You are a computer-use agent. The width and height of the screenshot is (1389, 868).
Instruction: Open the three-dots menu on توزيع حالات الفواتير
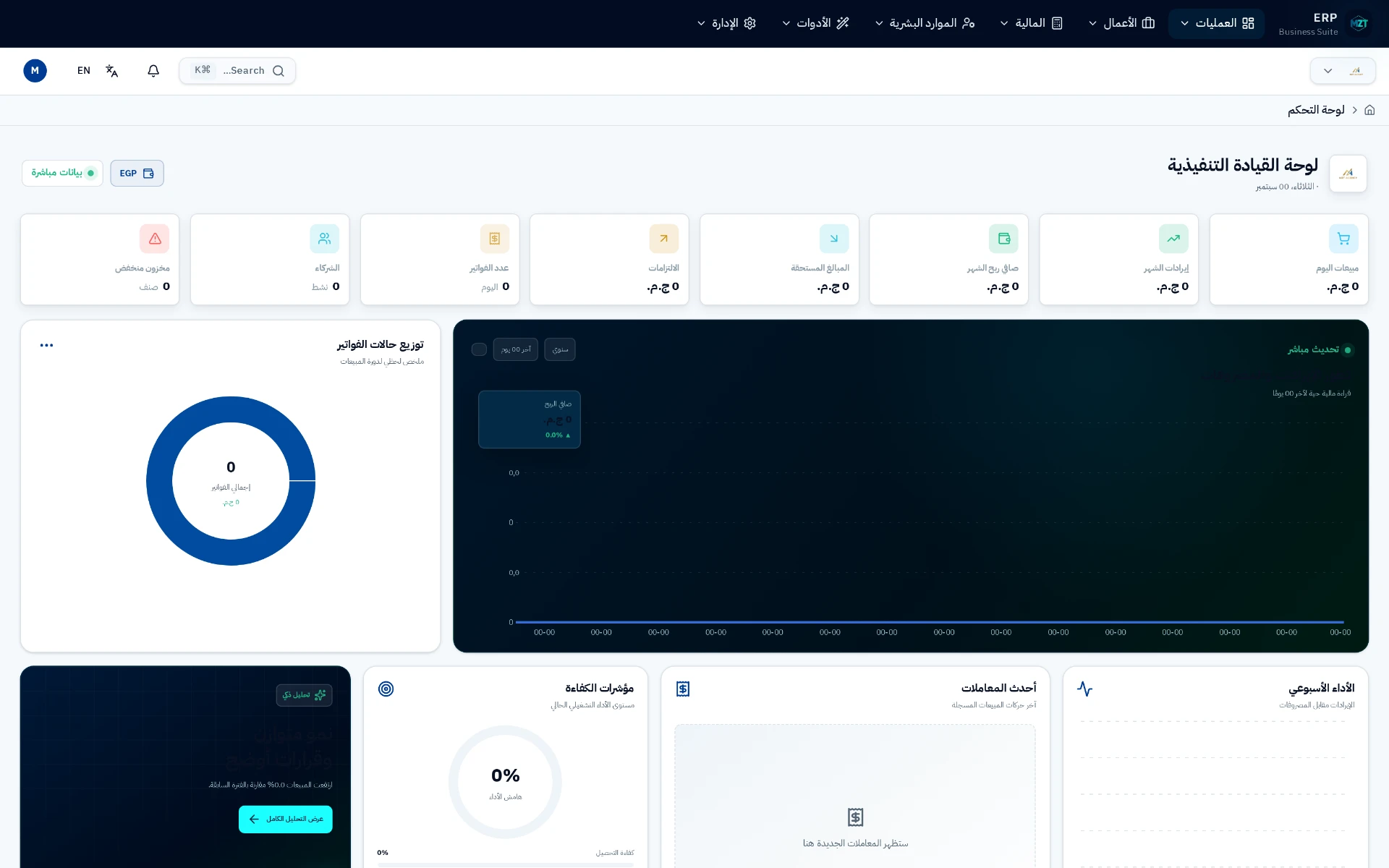tap(47, 345)
